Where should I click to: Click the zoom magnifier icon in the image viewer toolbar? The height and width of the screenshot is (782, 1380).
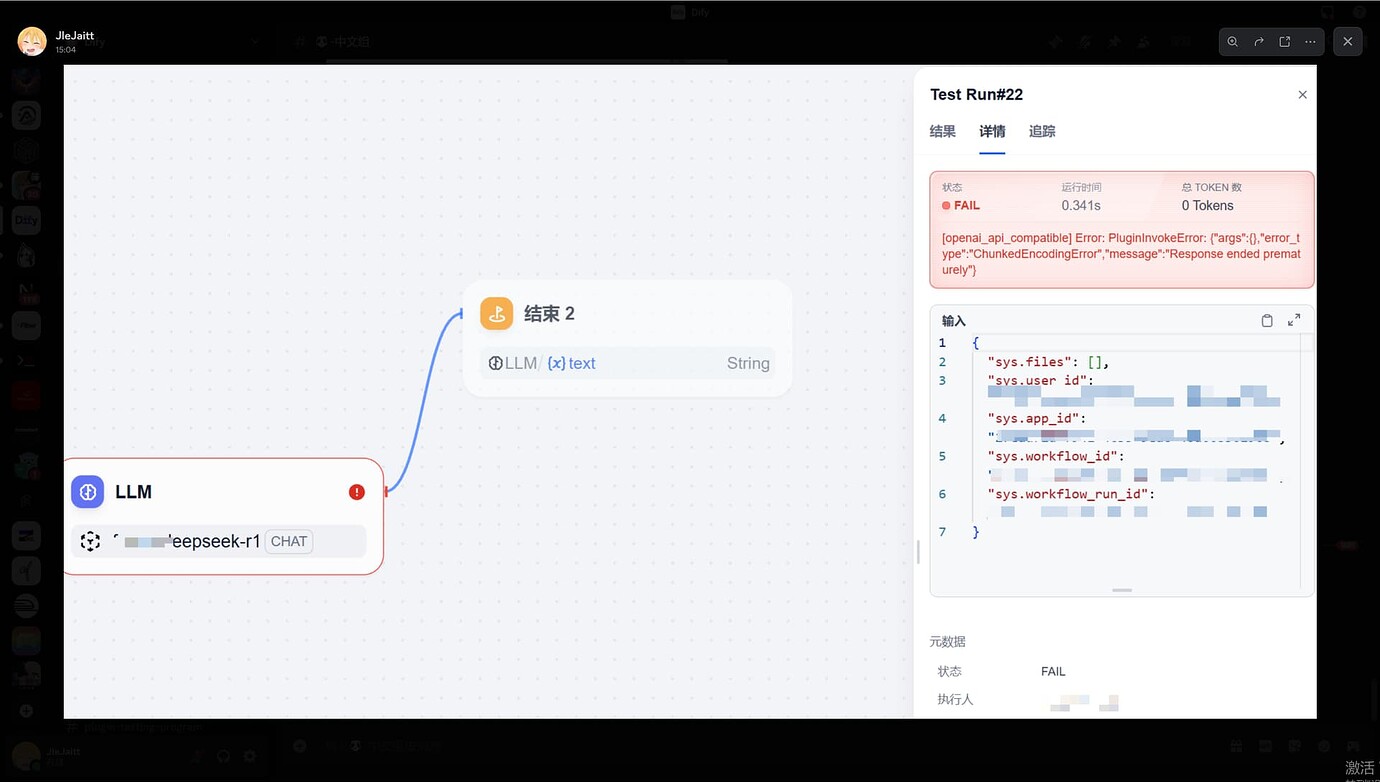point(1233,42)
